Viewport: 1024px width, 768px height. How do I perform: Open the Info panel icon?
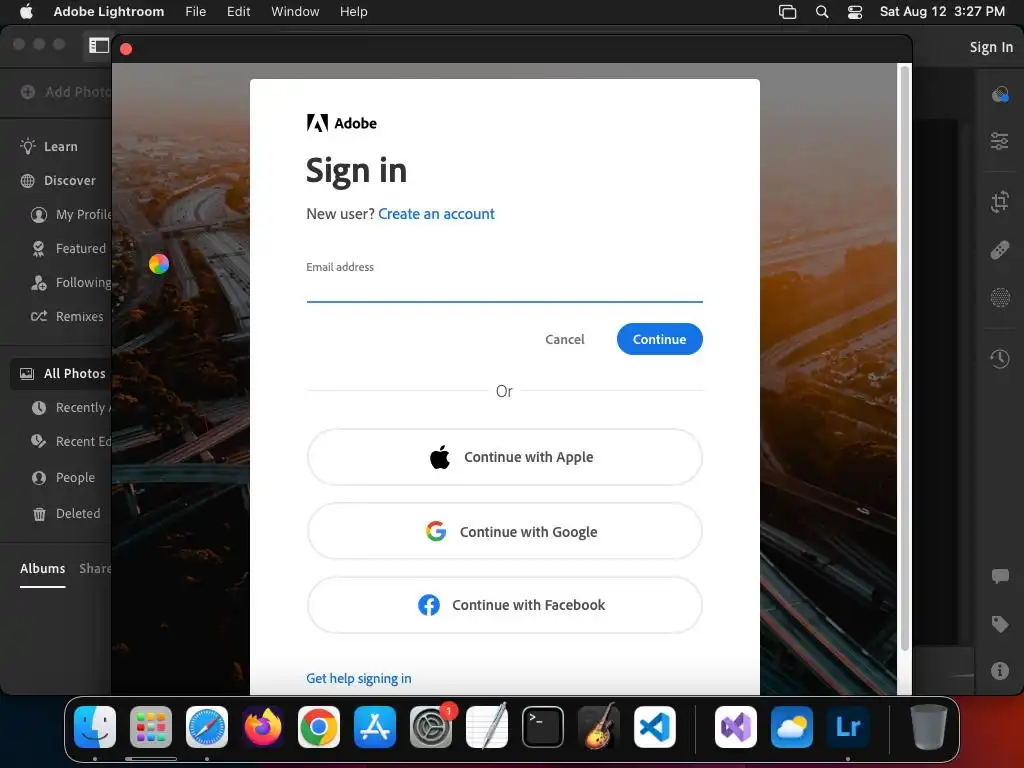tap(1000, 671)
